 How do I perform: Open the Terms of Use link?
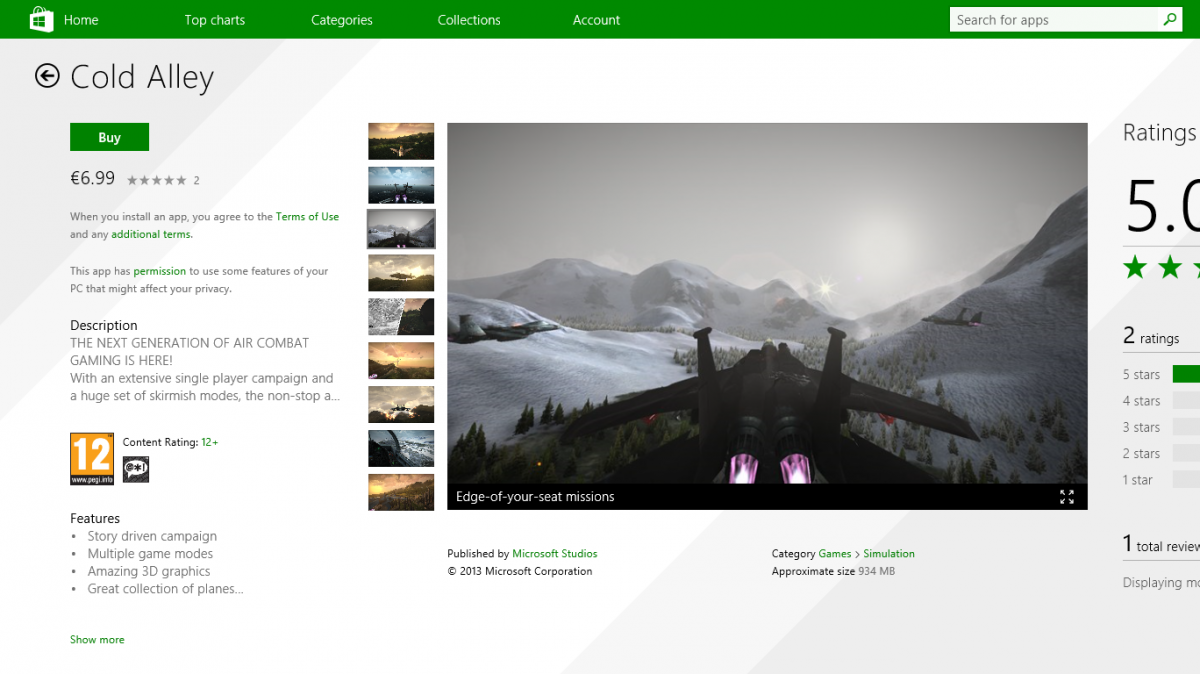click(308, 217)
